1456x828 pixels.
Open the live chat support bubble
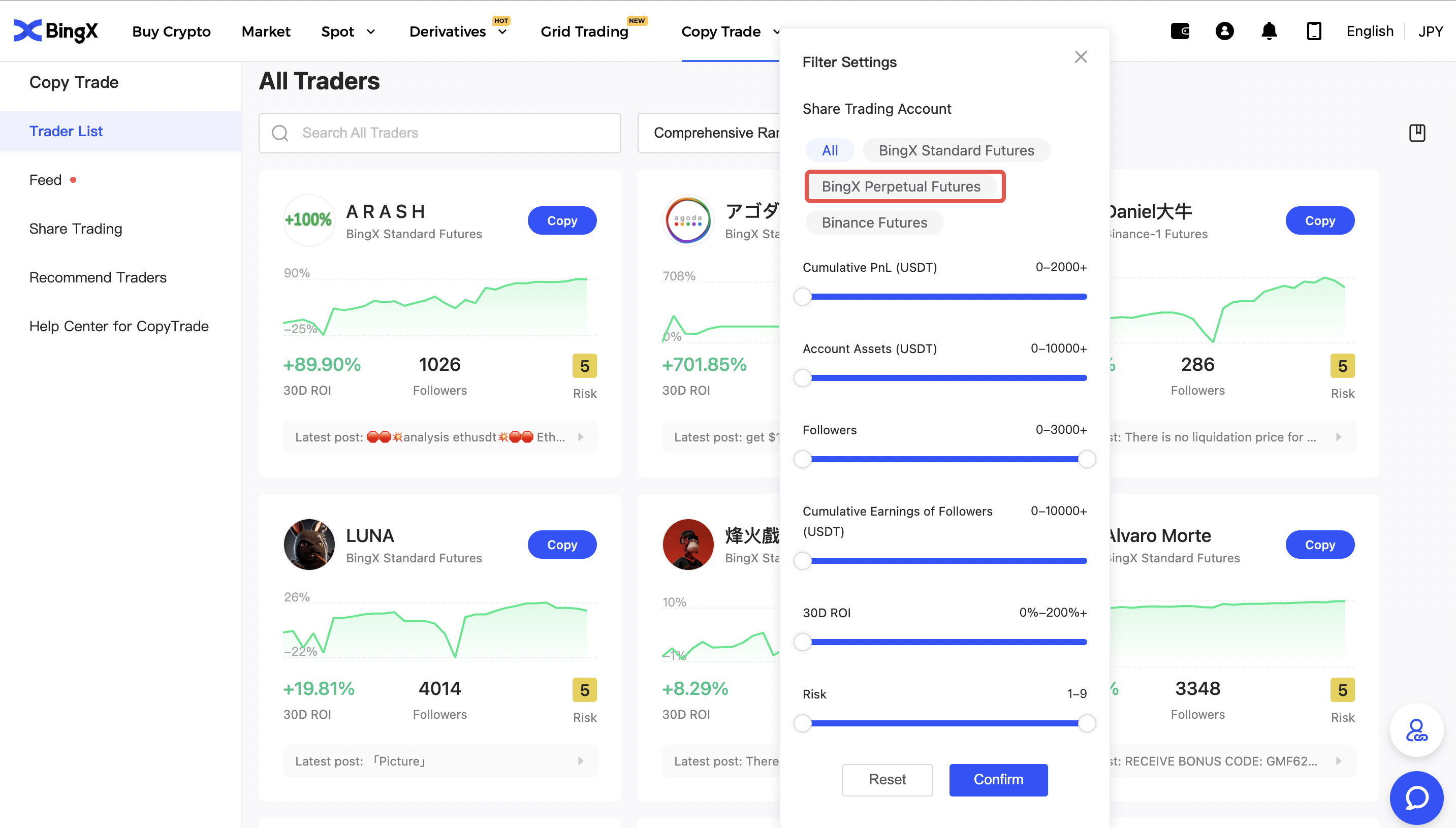[1416, 798]
